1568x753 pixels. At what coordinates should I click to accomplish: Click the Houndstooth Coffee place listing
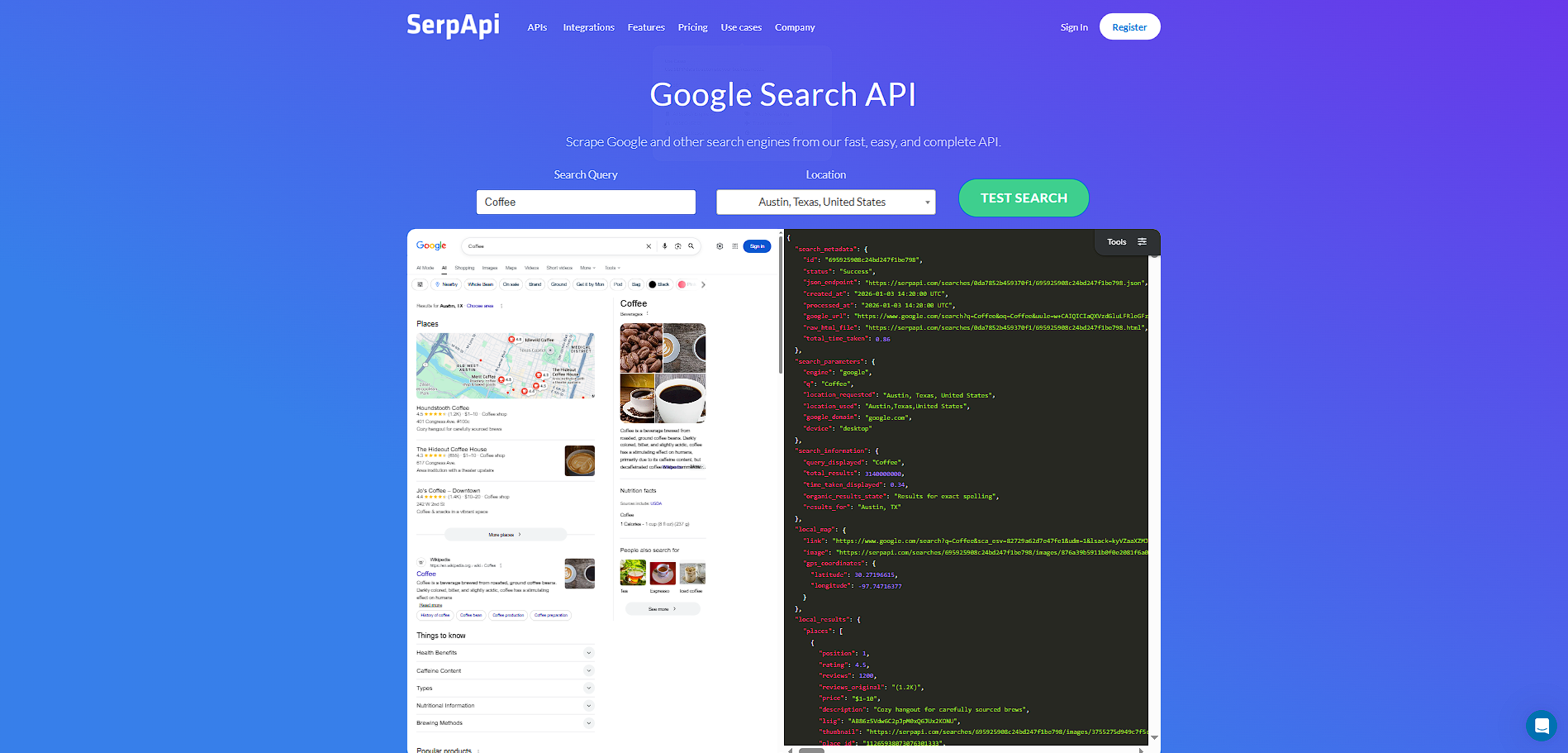tap(505, 418)
